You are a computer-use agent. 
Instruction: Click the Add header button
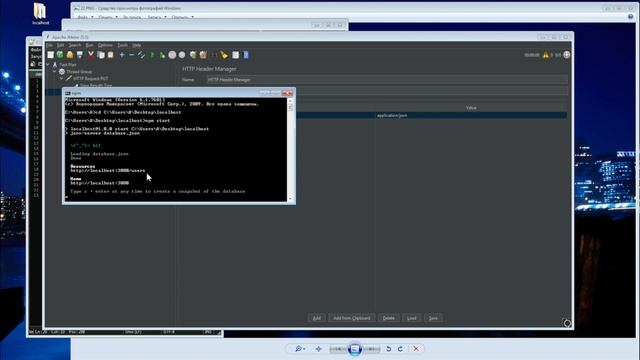(317, 318)
